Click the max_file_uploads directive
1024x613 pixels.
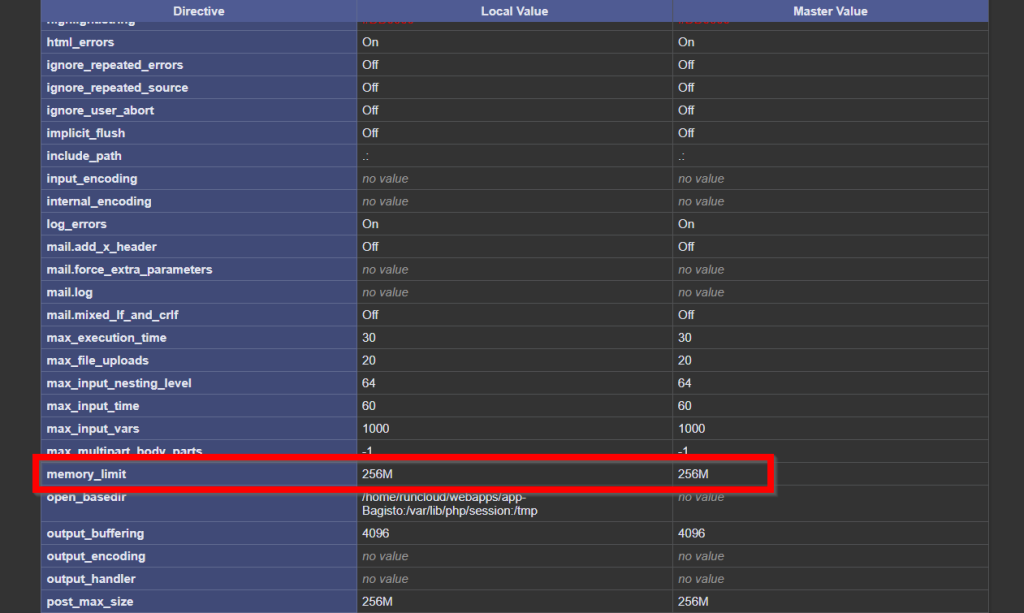point(98,360)
